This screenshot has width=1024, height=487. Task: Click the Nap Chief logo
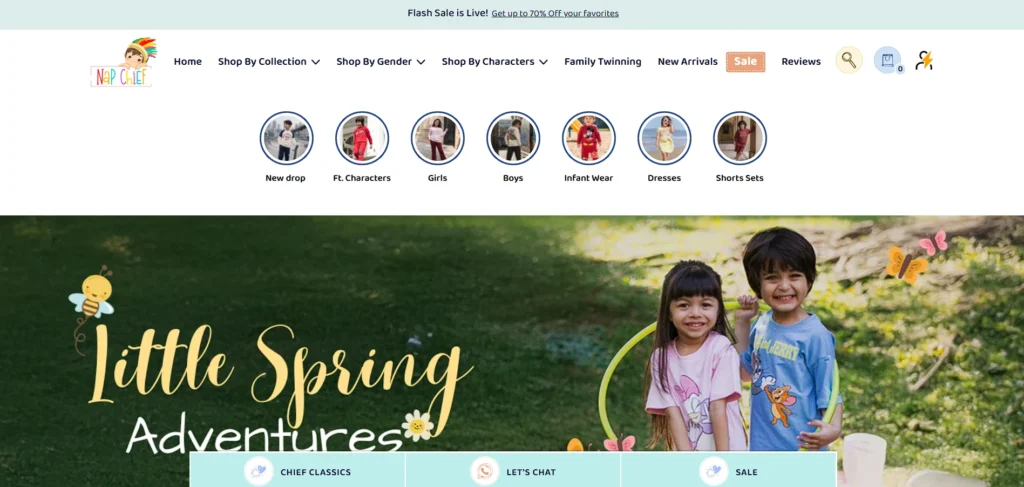point(123,62)
